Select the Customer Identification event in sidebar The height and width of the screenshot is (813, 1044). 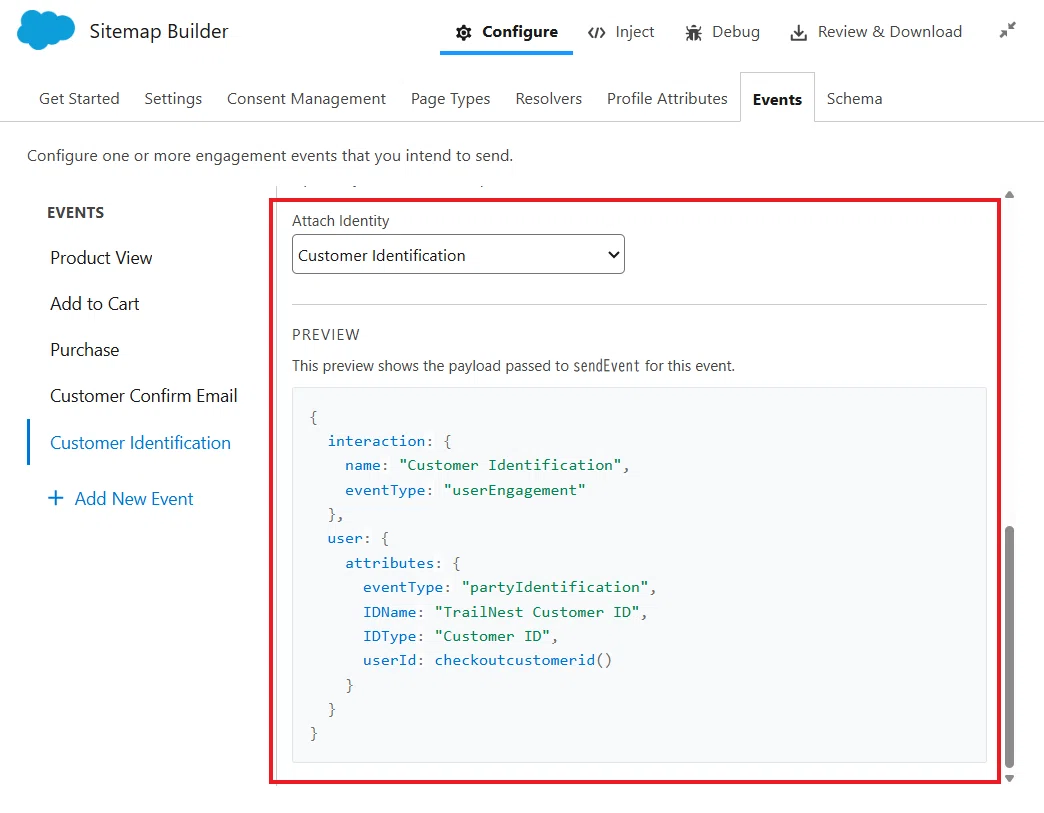point(140,443)
